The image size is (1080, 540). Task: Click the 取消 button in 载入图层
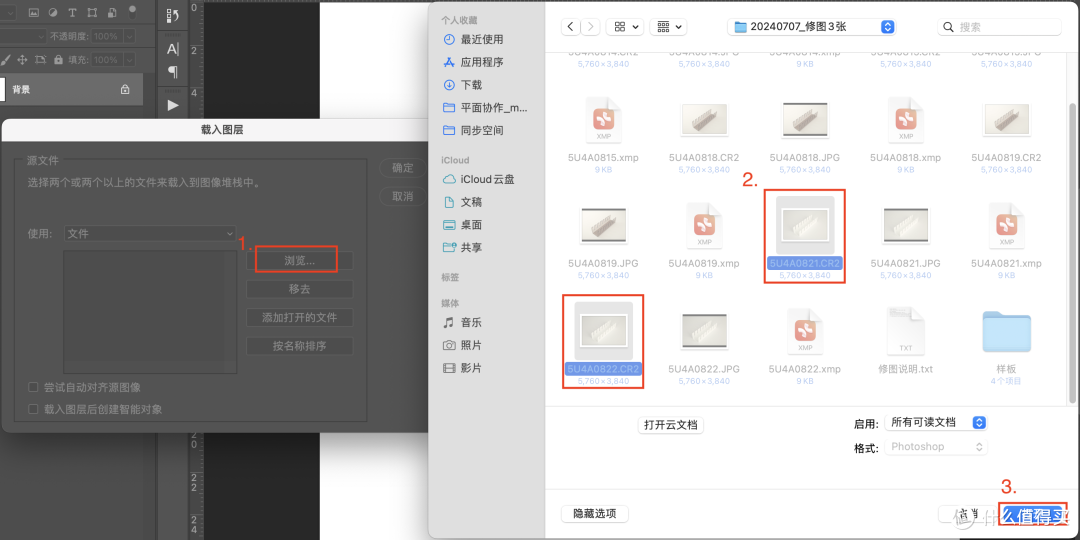pos(403,196)
